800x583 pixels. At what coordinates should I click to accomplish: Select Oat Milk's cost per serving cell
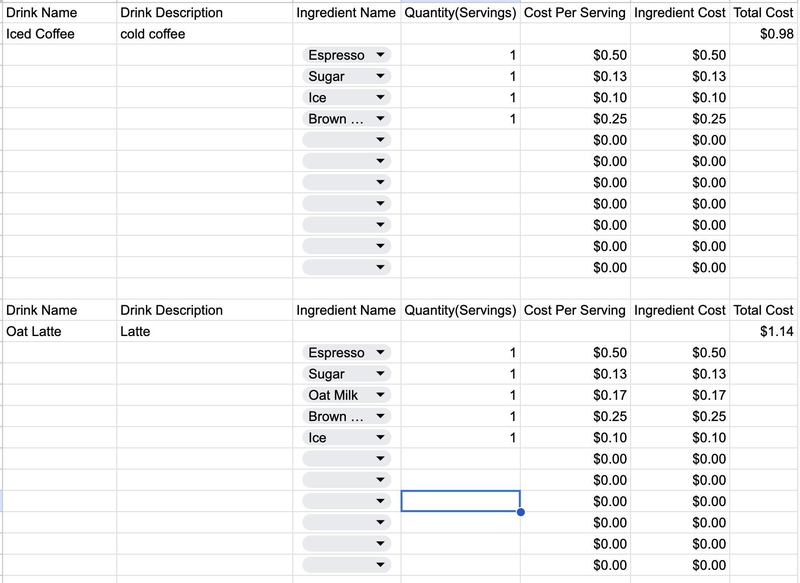(575, 395)
